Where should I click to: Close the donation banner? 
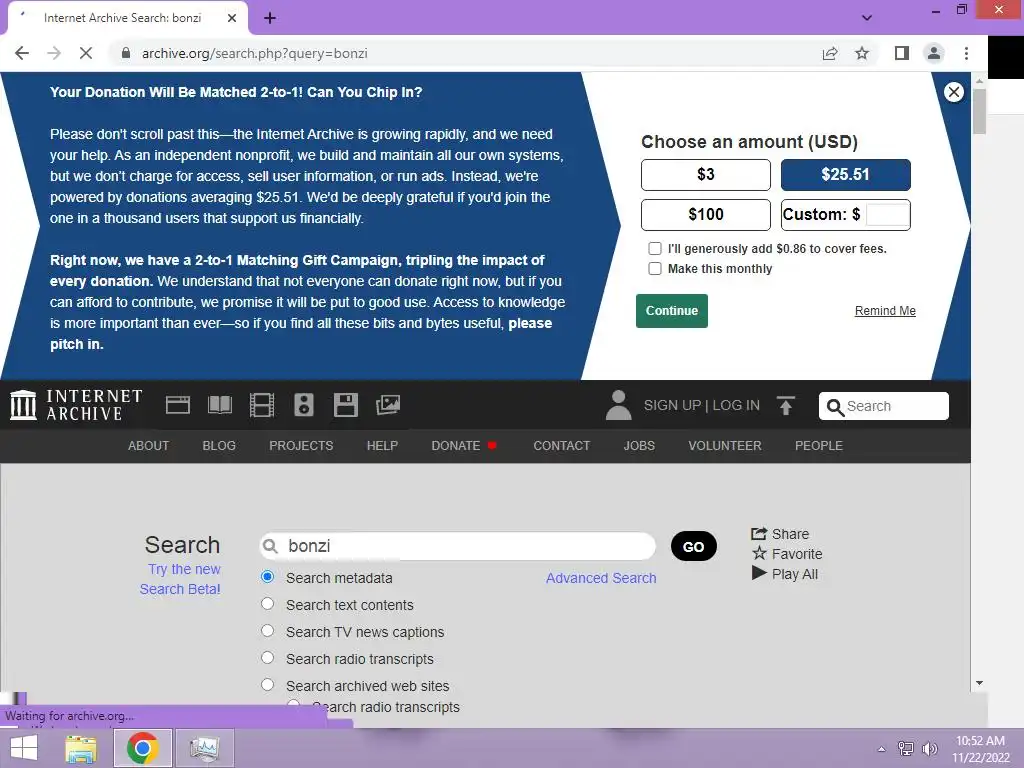tap(953, 92)
